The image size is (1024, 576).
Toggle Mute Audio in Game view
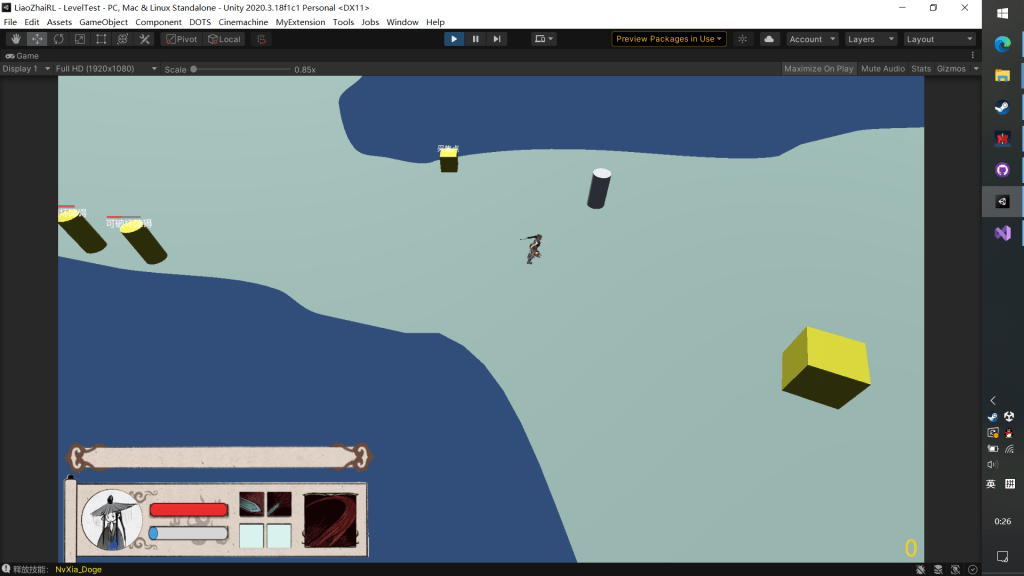pos(882,69)
